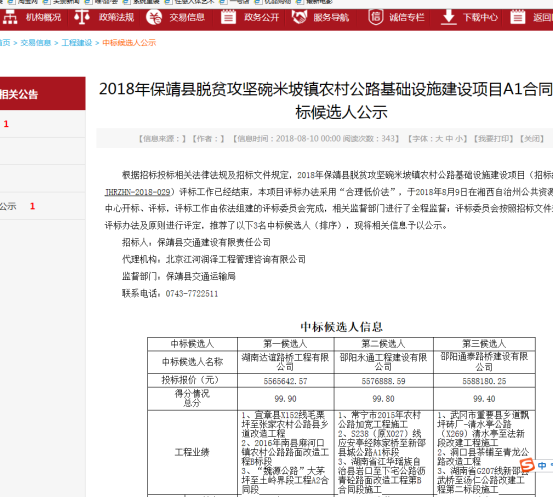Click the bid price 5576888.59
Viewport: 553px width, 497px height.
coord(383,381)
